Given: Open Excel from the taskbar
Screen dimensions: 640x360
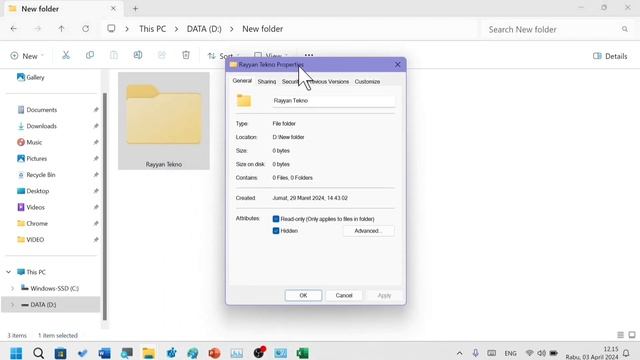Looking at the screenshot, I should coord(302,353).
